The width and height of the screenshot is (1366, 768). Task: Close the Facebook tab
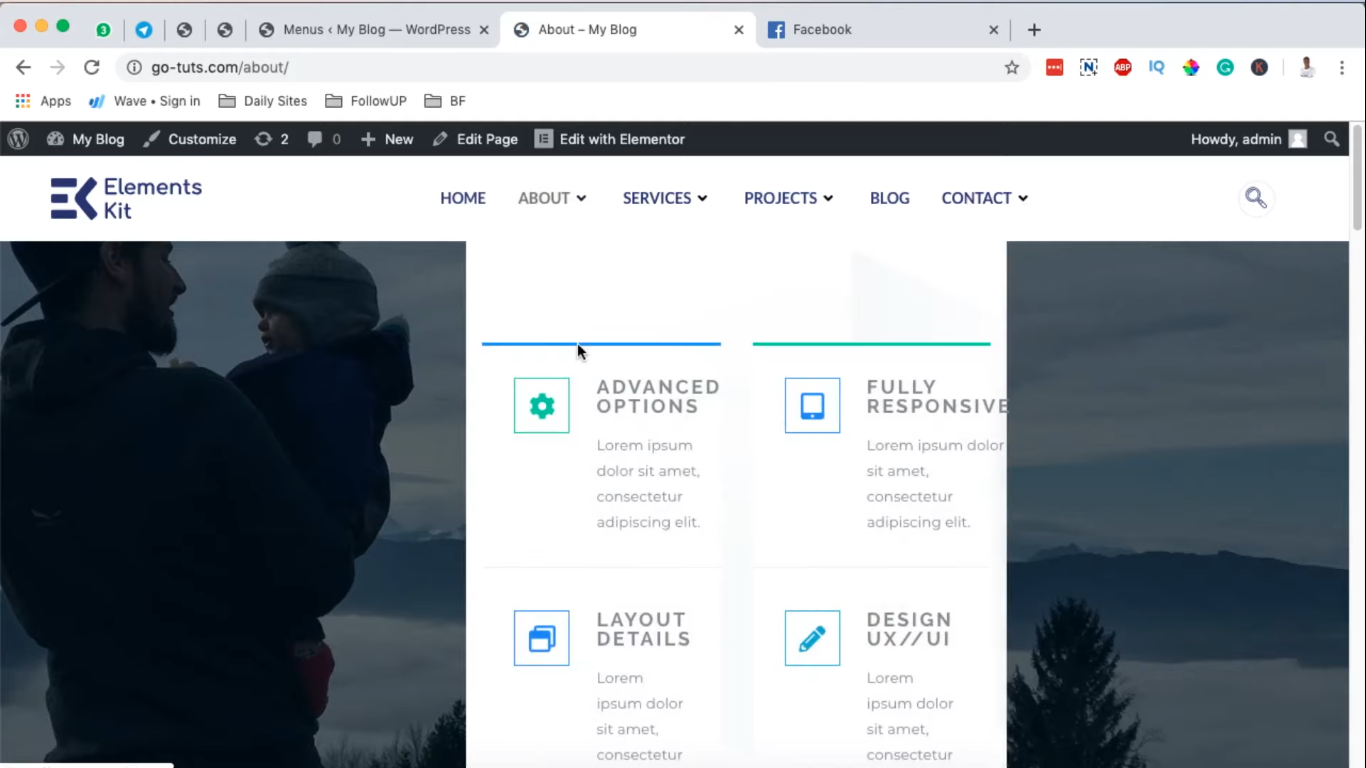click(x=994, y=30)
